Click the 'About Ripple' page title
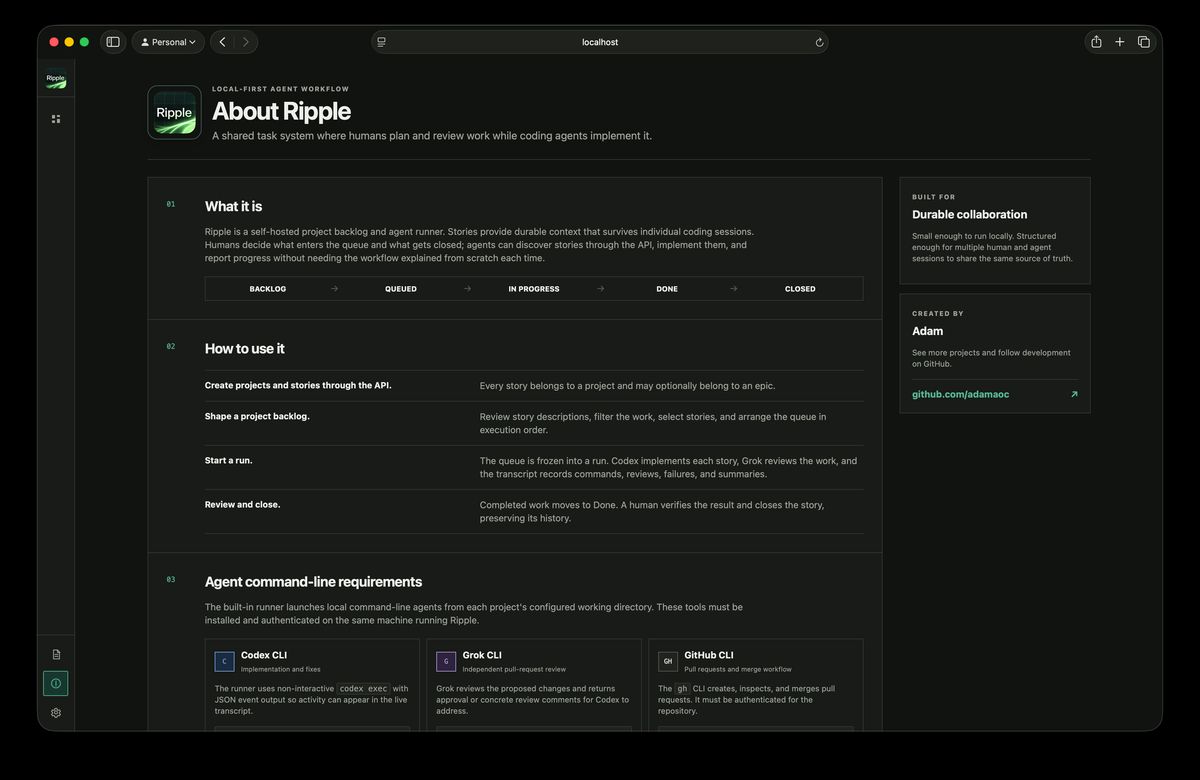The width and height of the screenshot is (1200, 780). pos(281,110)
